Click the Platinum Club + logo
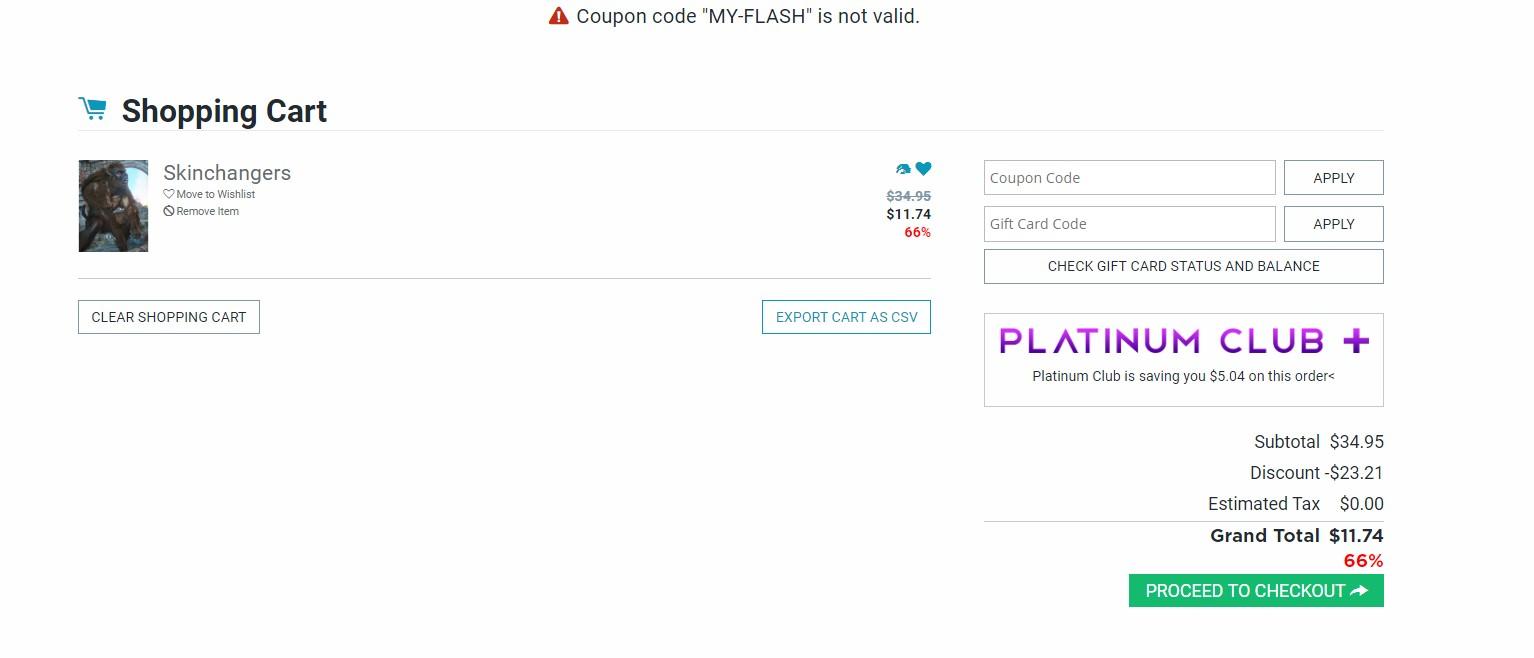 1183,341
